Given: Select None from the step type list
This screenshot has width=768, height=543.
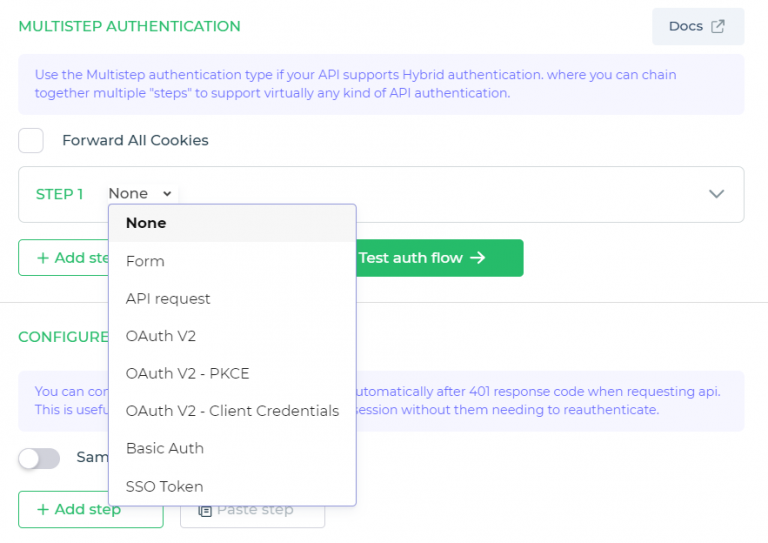Looking at the screenshot, I should pyautogui.click(x=146, y=223).
